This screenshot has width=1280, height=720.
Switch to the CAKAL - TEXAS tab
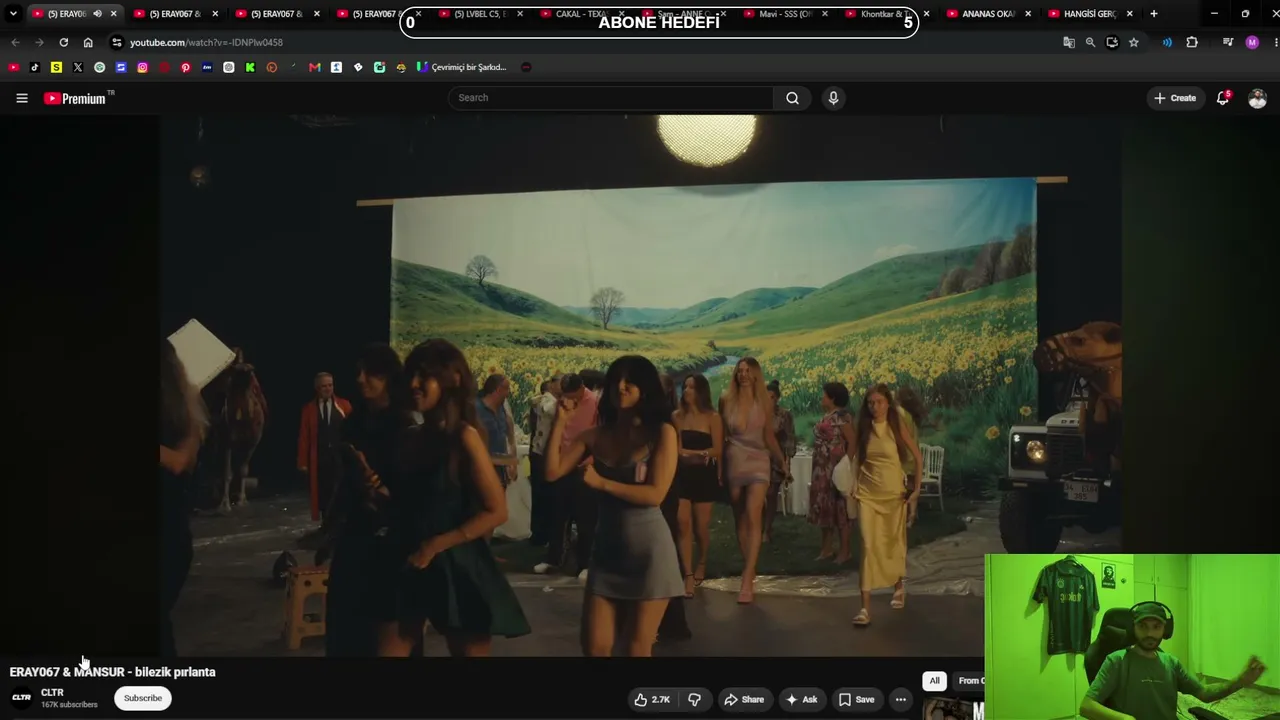(578, 14)
